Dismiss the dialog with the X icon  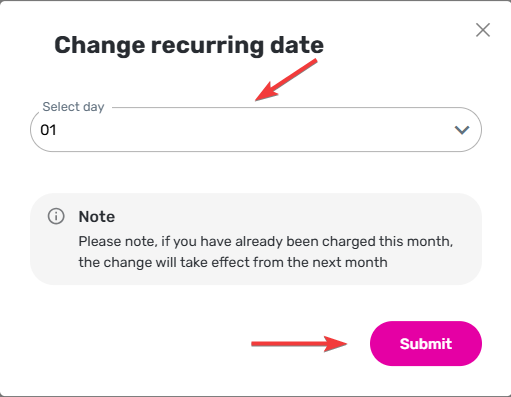click(483, 30)
